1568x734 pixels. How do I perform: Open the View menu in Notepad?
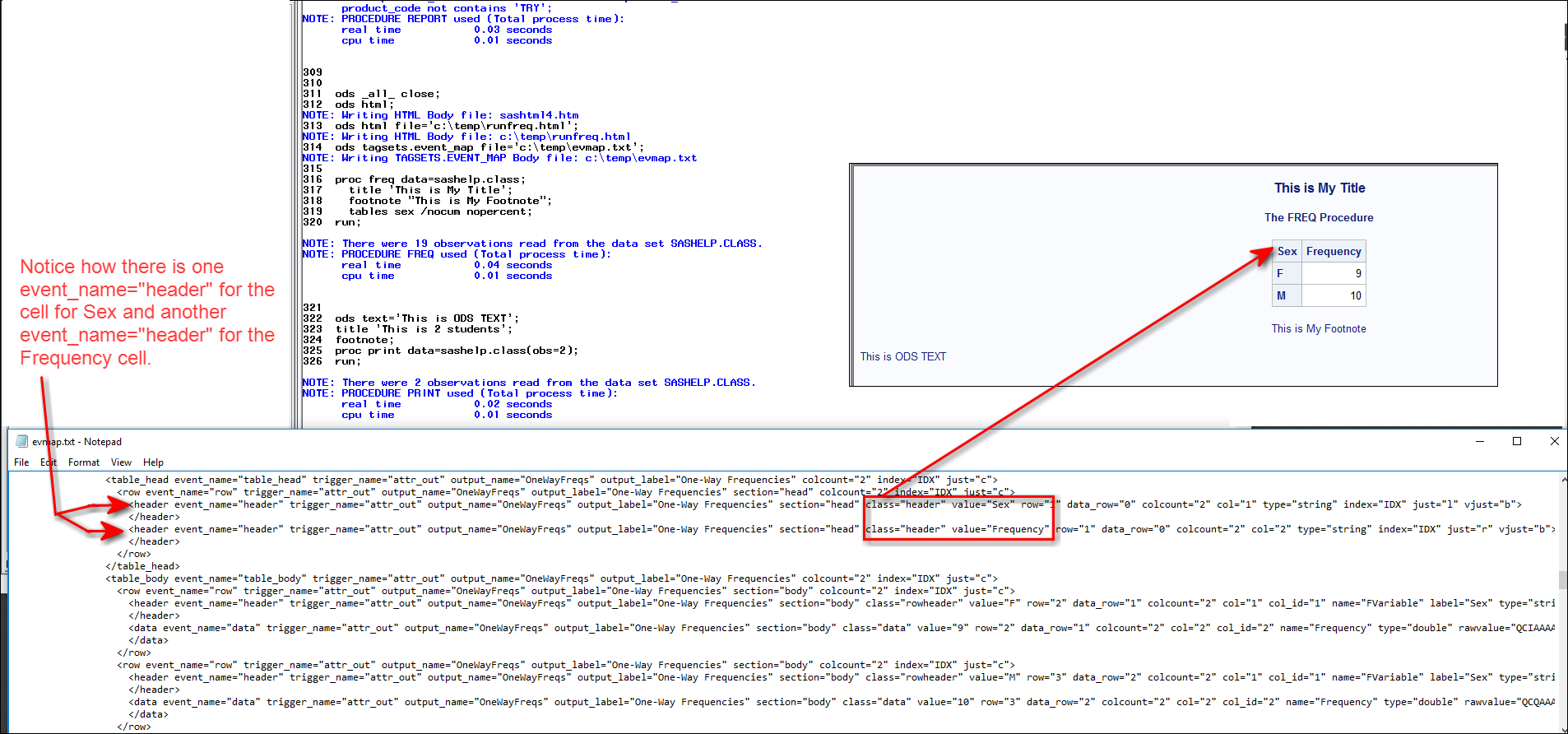pos(121,462)
